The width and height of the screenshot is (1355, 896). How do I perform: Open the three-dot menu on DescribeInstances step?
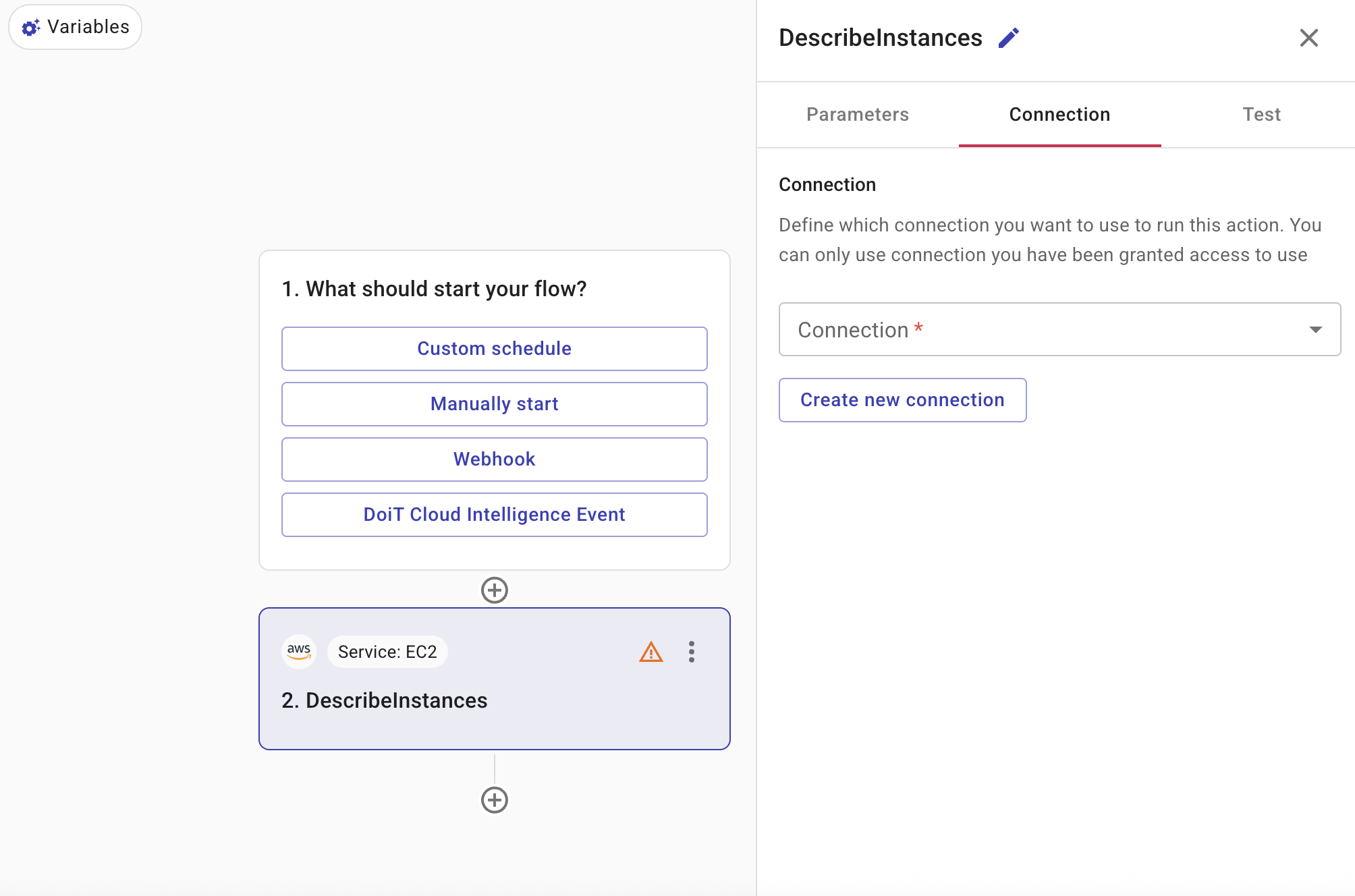pos(691,652)
